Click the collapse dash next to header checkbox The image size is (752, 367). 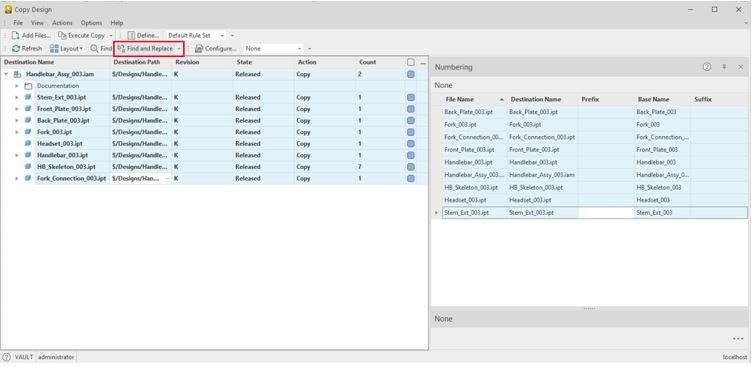423,63
